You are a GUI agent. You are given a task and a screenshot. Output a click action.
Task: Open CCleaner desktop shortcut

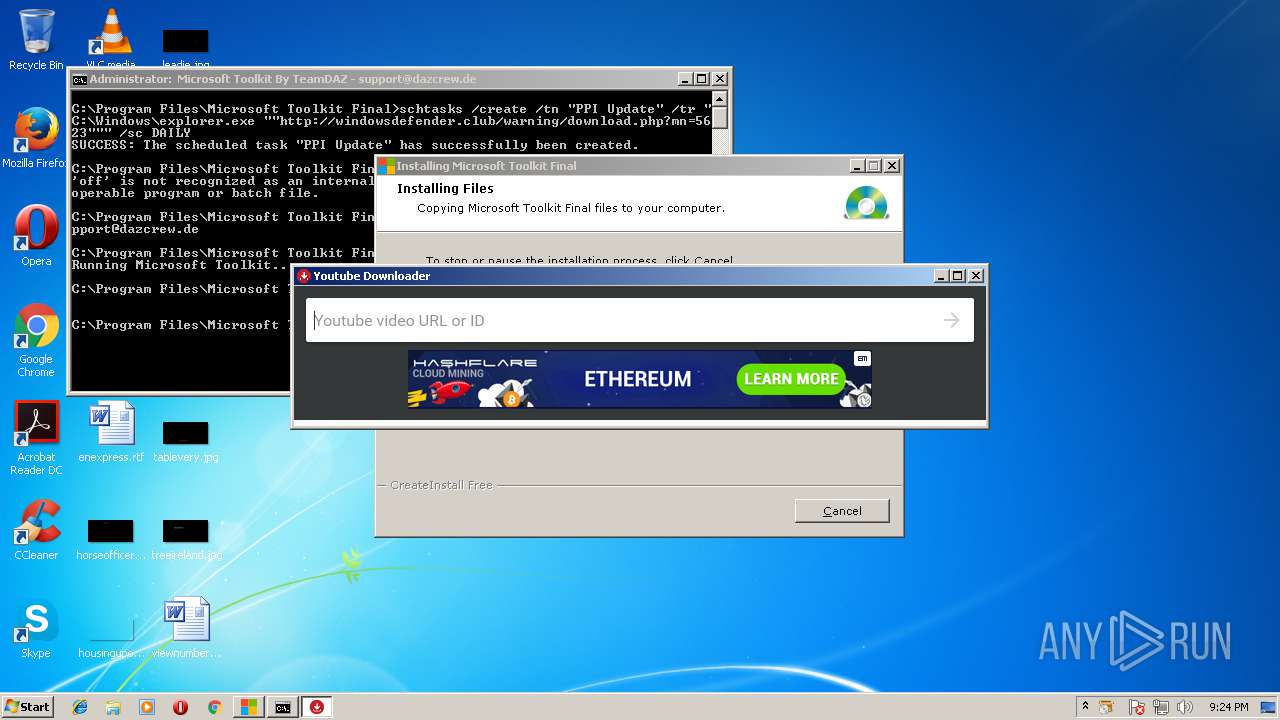[x=36, y=530]
